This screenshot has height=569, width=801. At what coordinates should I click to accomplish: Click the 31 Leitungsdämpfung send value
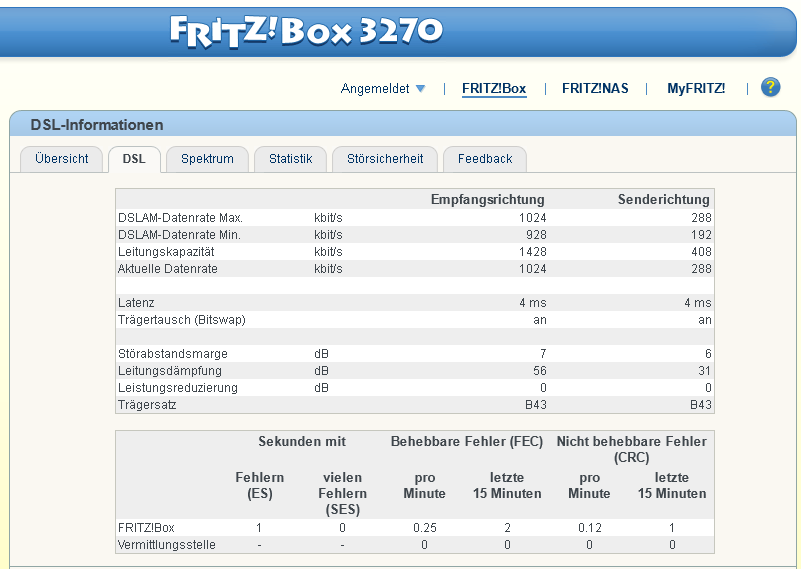coord(704,371)
